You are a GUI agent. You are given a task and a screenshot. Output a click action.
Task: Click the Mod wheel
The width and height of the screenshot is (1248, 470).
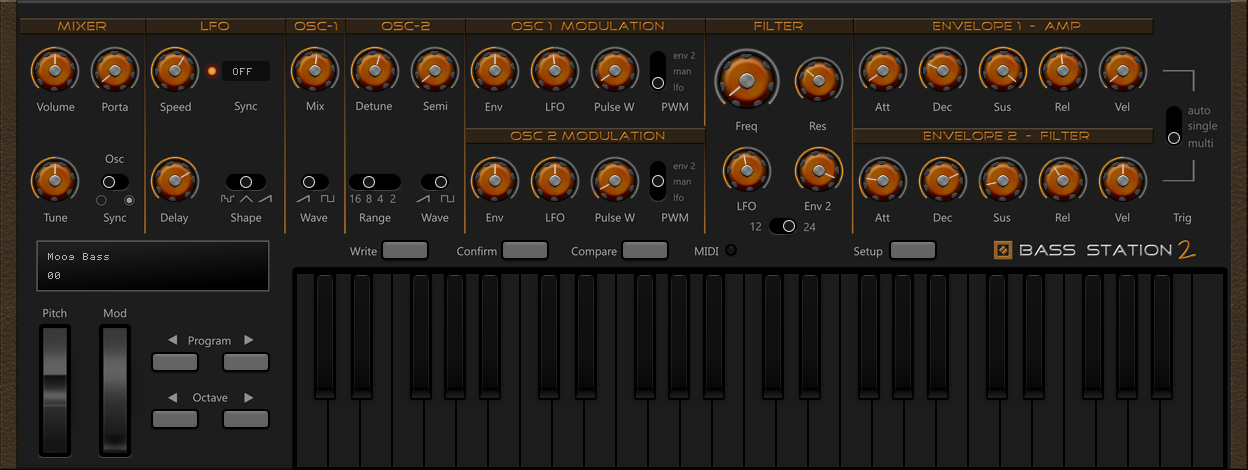[115, 390]
